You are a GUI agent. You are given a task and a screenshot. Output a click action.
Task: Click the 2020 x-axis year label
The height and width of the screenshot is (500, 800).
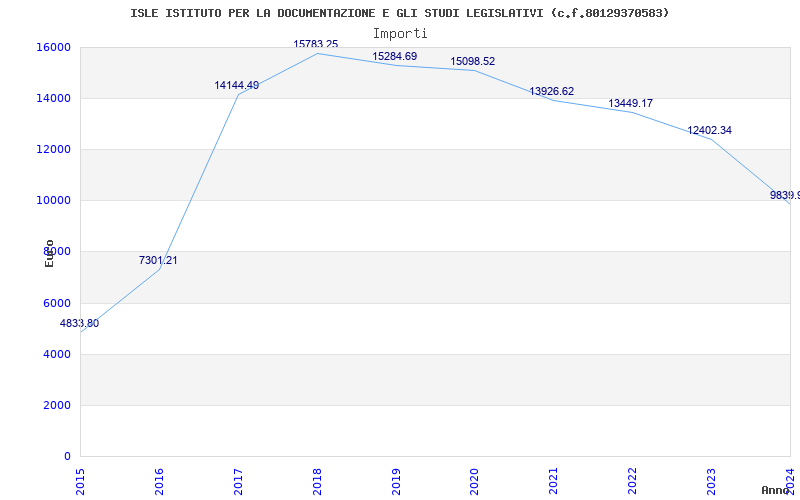[x=474, y=481]
